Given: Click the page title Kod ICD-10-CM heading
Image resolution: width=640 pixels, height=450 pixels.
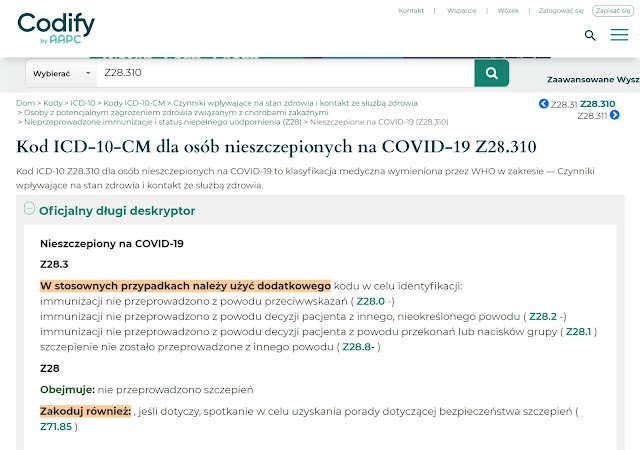Looking at the screenshot, I should [276, 147].
